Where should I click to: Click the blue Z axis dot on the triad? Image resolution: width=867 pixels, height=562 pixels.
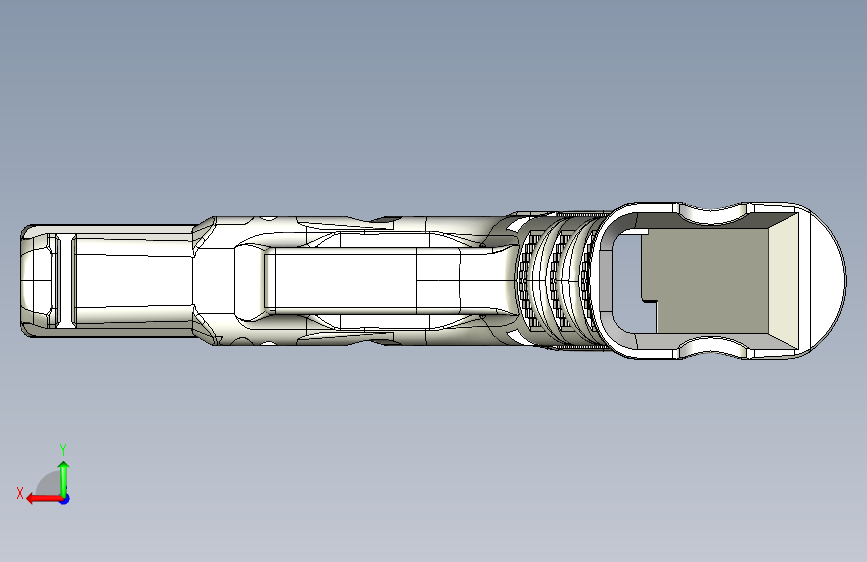(65, 499)
